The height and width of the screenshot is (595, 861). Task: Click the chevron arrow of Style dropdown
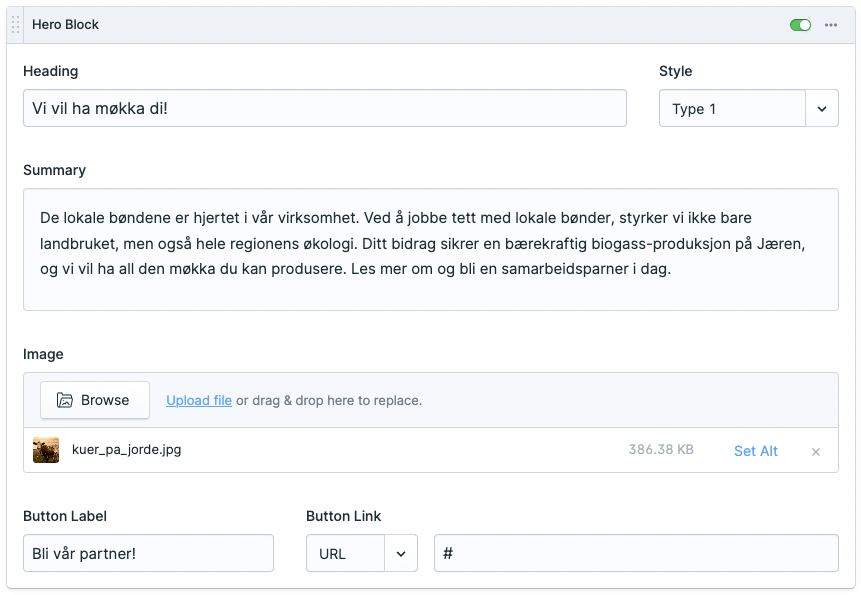(822, 109)
